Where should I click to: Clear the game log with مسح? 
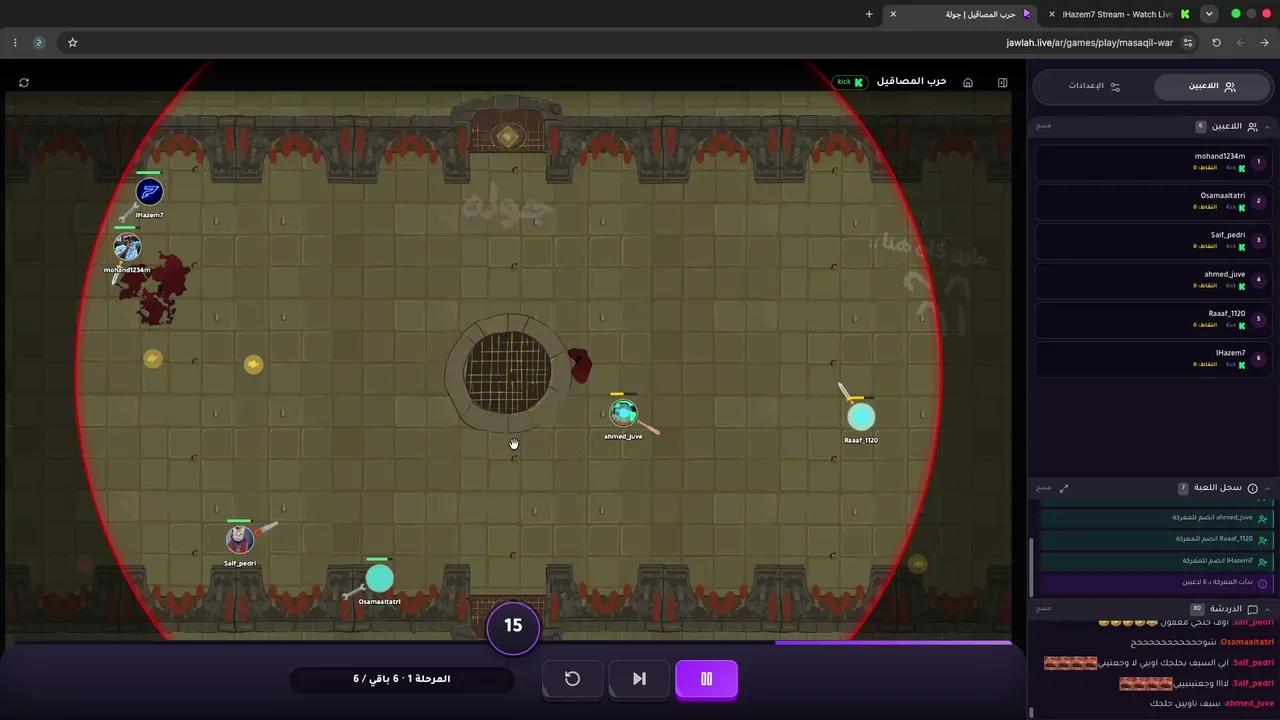point(1043,488)
